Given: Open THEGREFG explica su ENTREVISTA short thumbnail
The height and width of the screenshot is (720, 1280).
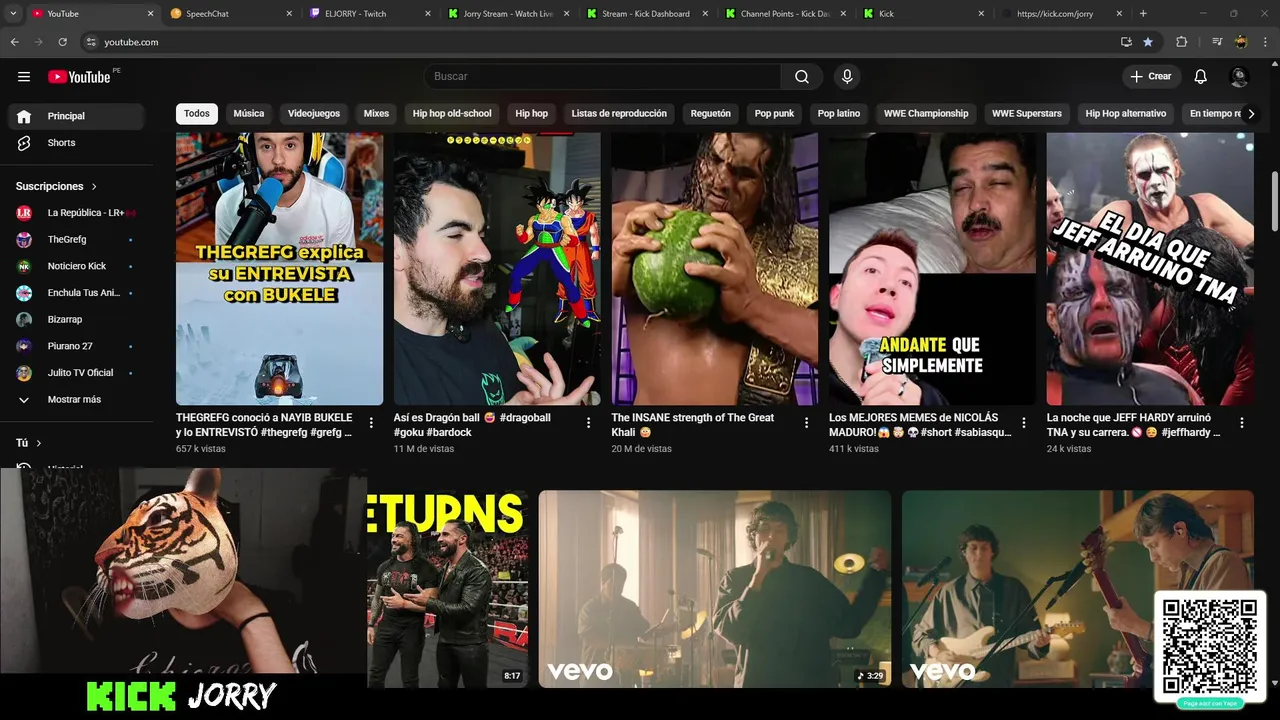Looking at the screenshot, I should (279, 269).
